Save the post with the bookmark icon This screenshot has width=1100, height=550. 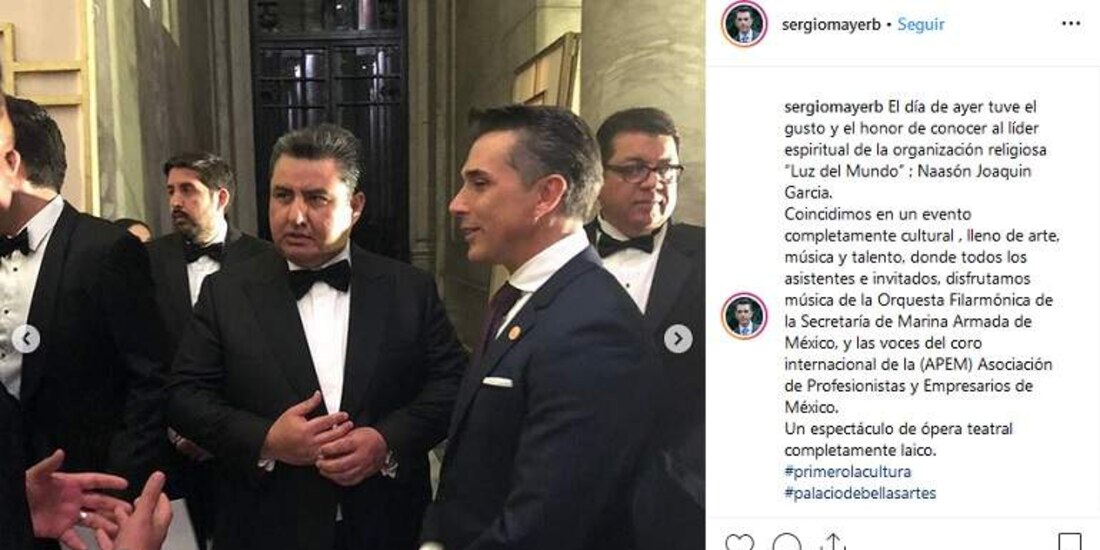[x=1070, y=542]
